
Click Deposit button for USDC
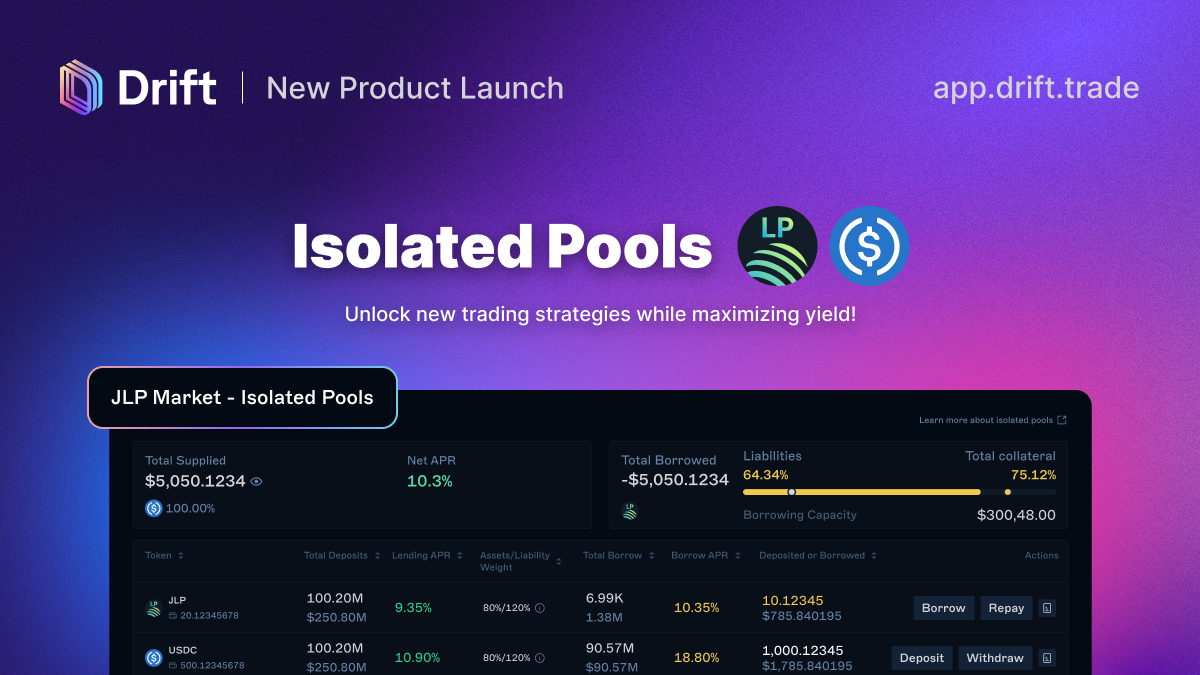point(921,658)
